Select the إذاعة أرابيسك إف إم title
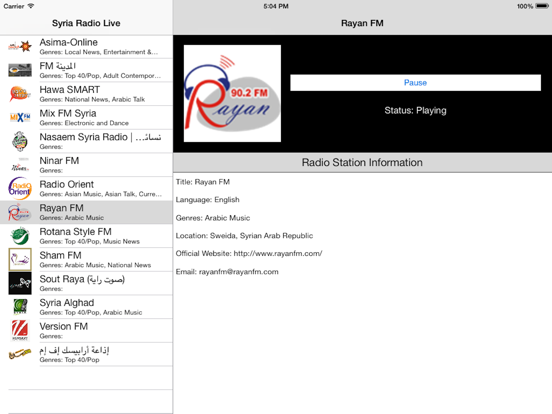 [x=74, y=350]
